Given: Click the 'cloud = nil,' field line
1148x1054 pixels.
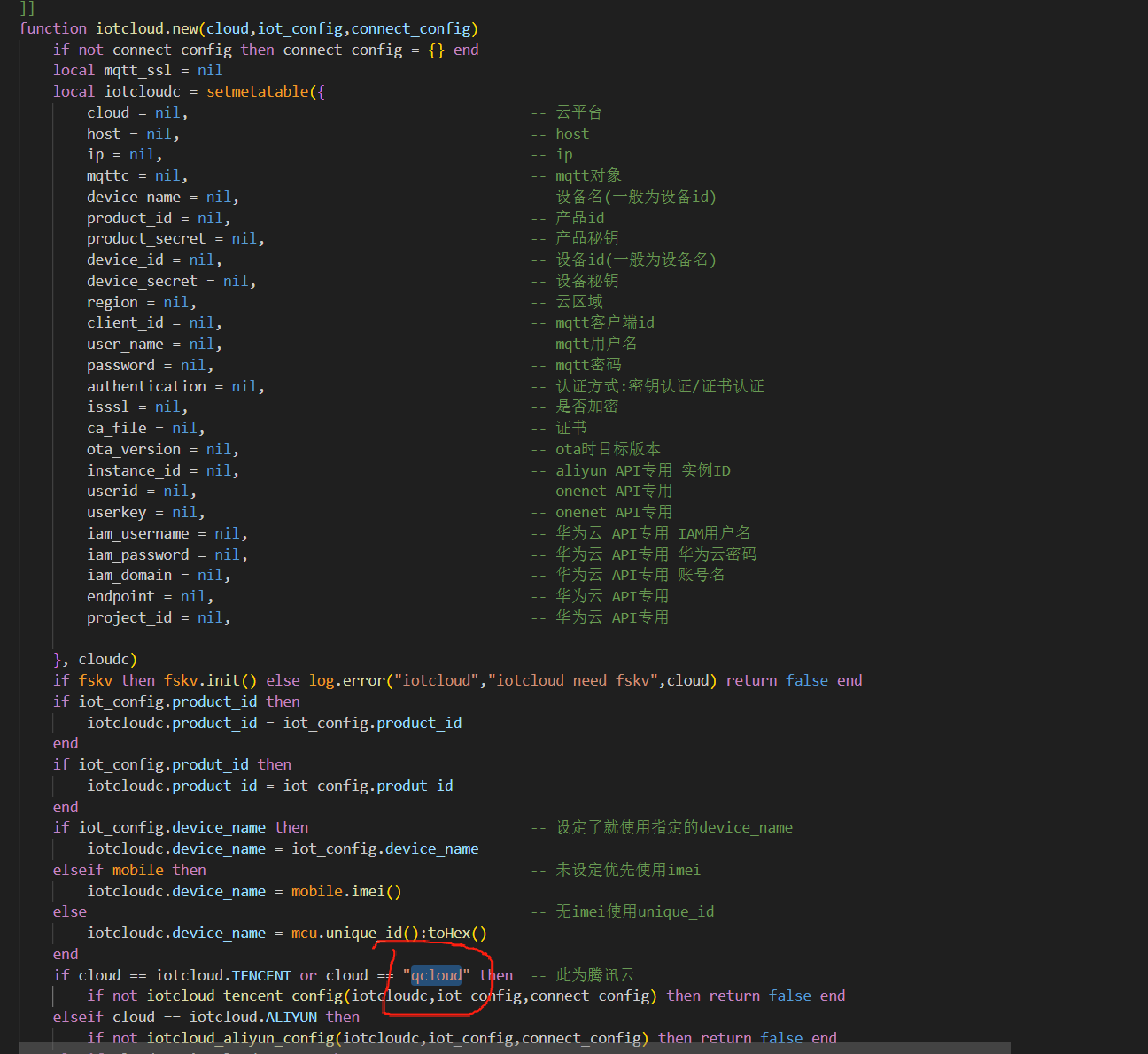Looking at the screenshot, I should click(x=137, y=112).
